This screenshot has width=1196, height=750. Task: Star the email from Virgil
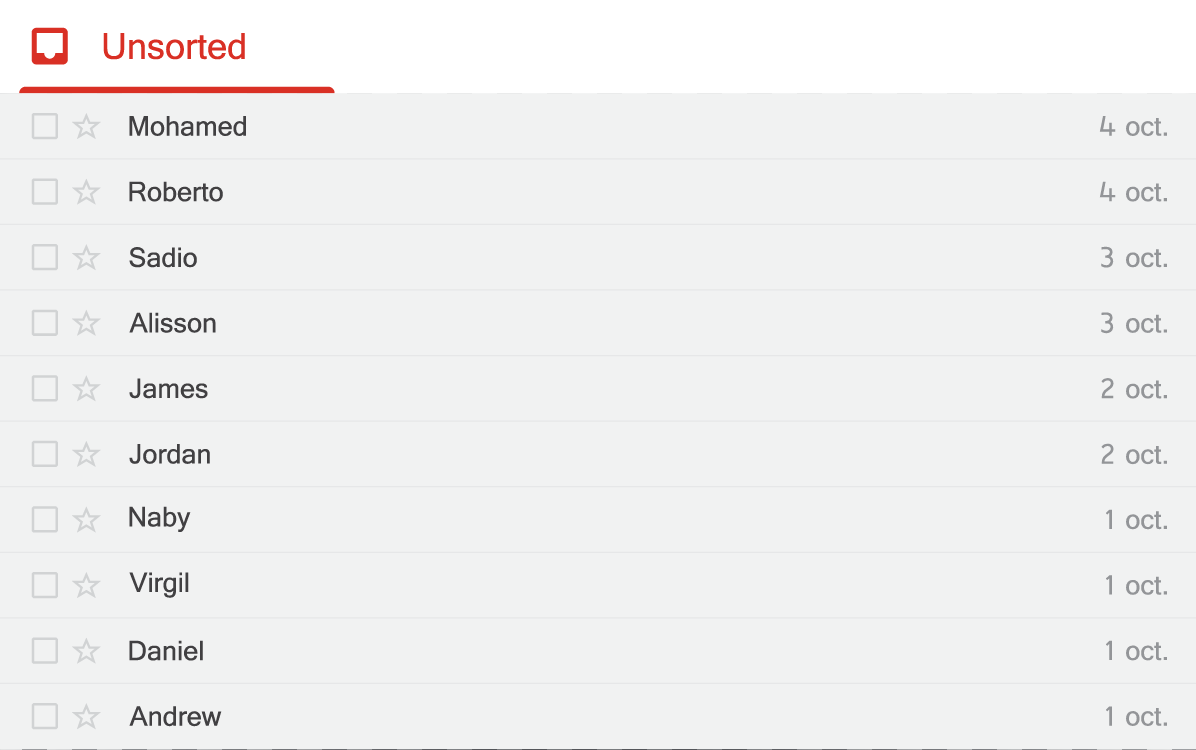click(x=86, y=586)
